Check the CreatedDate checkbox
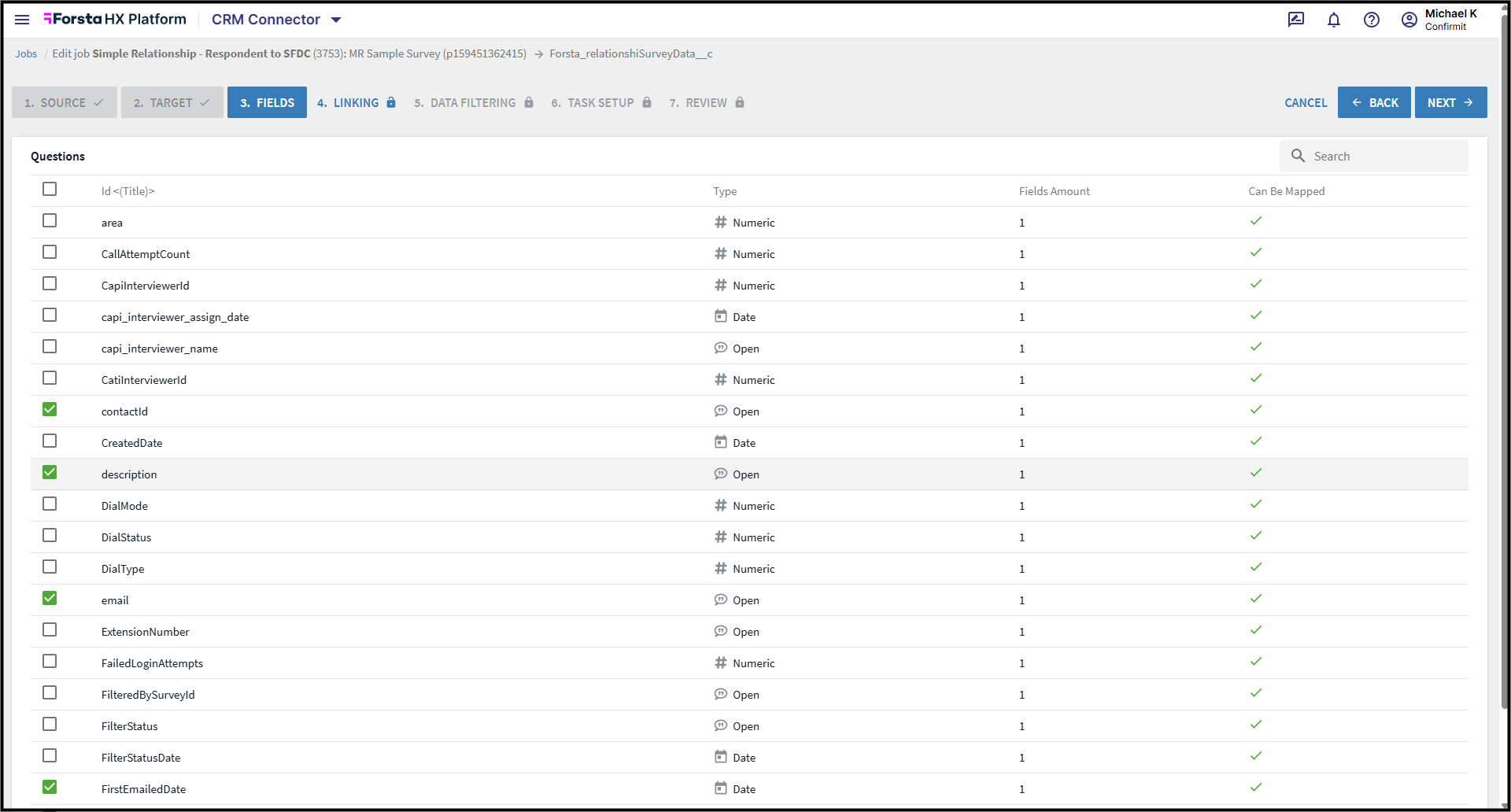The image size is (1511, 812). pyautogui.click(x=50, y=441)
